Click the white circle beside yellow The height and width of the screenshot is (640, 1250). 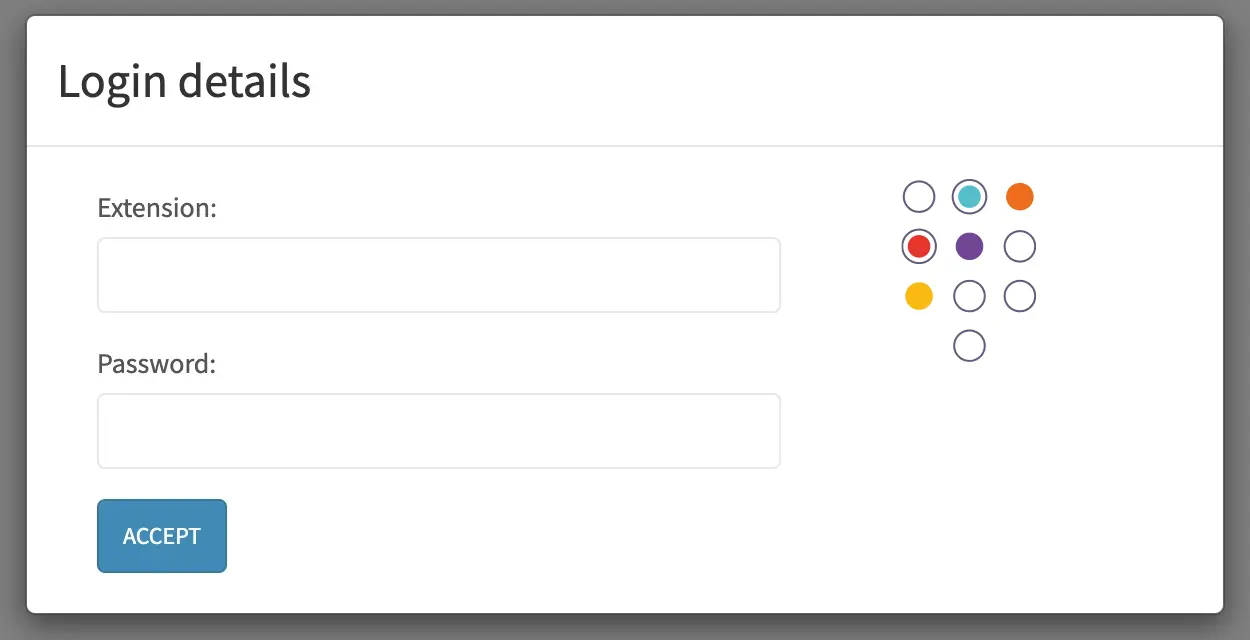pyautogui.click(x=968, y=296)
